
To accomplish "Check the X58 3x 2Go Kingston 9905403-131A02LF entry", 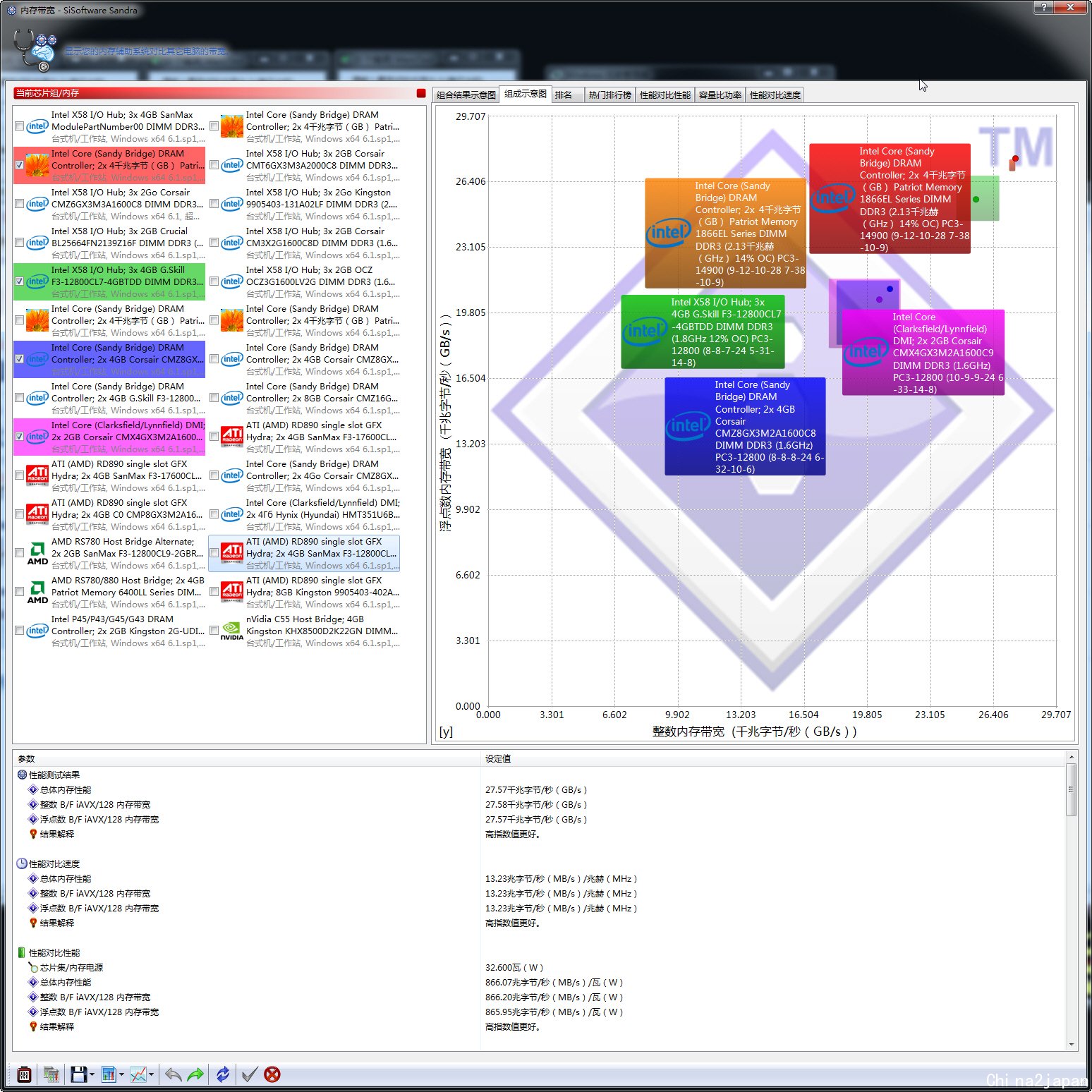I will 214,204.
